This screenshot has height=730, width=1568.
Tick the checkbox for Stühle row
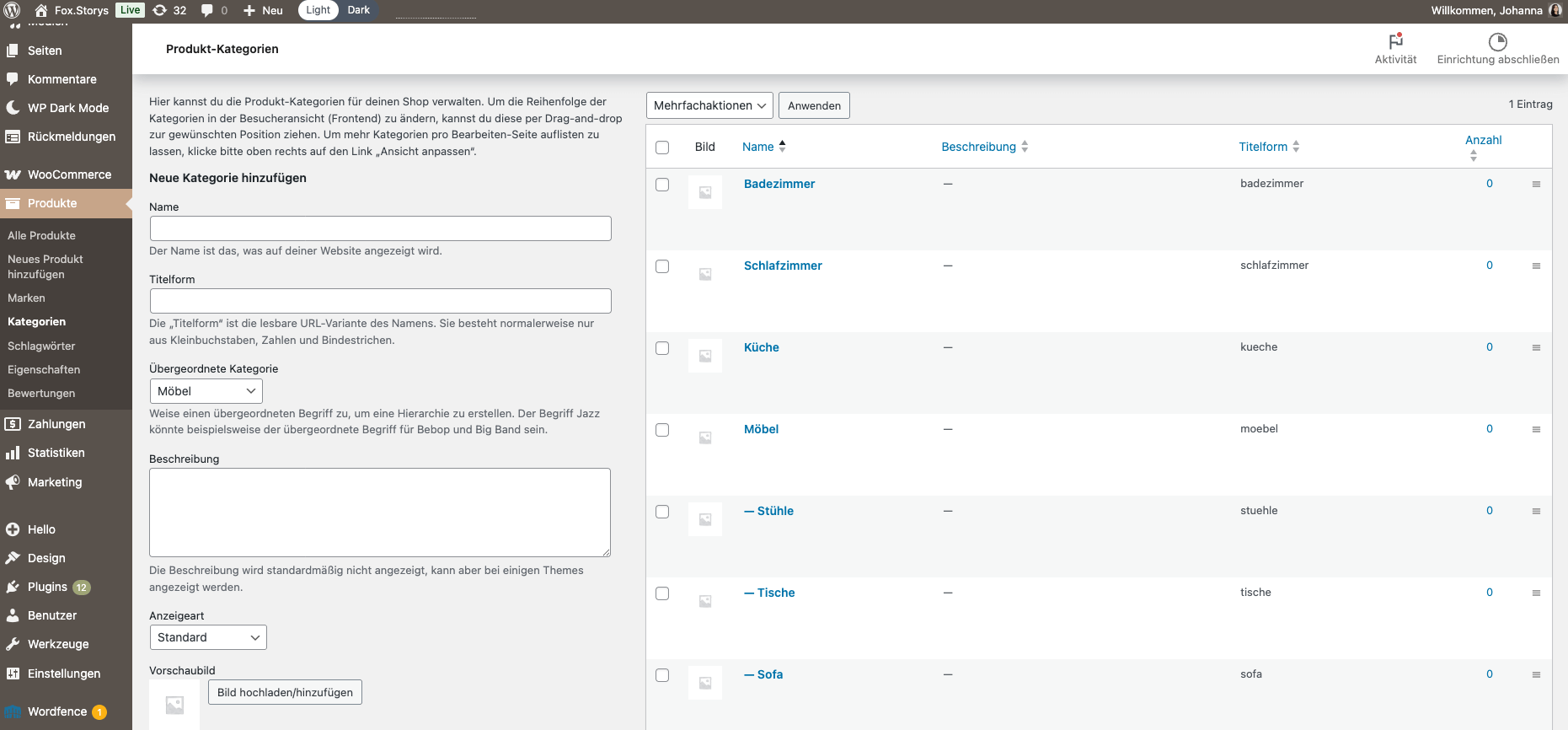pos(662,512)
